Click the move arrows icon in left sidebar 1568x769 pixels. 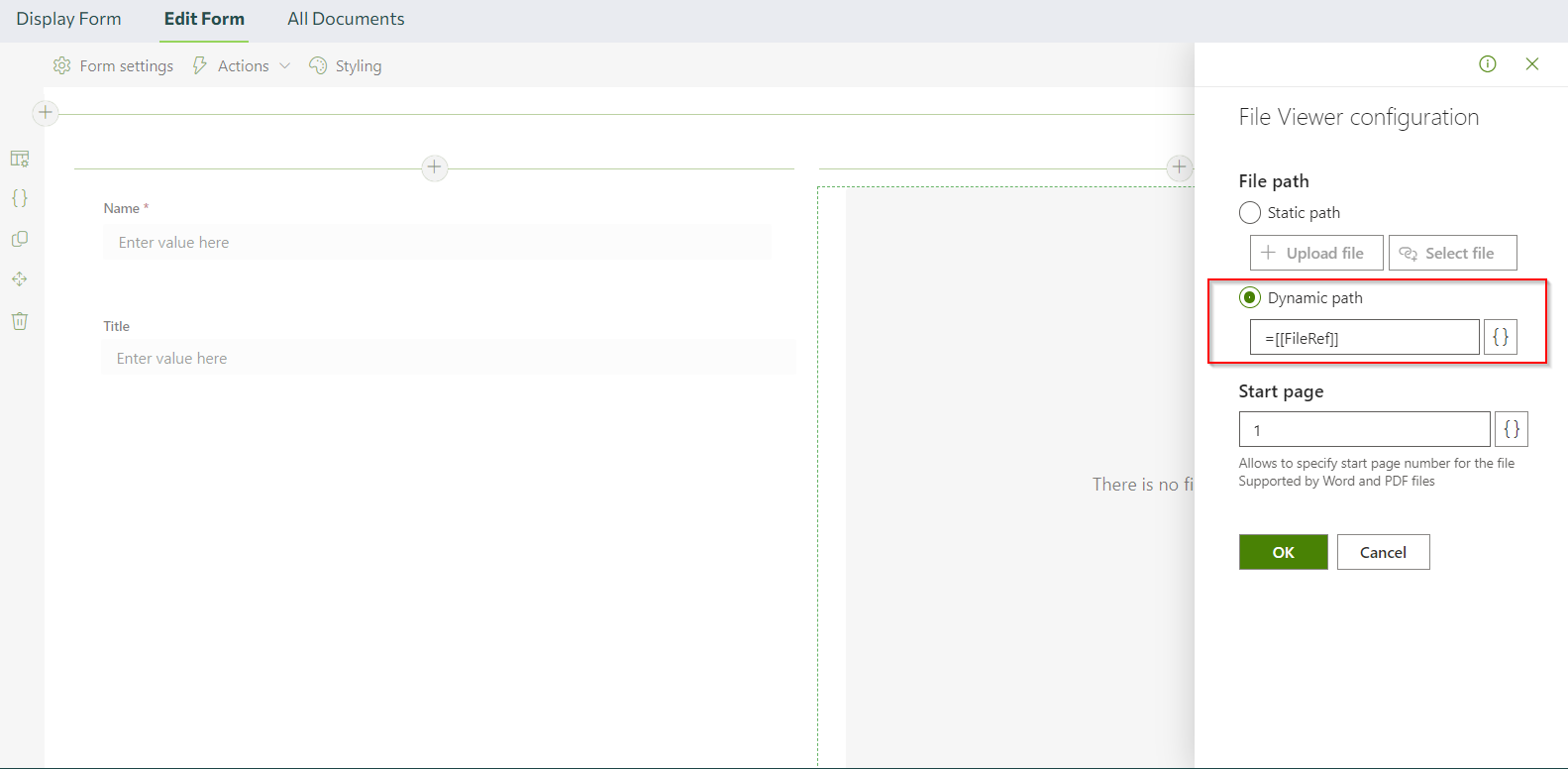point(20,279)
